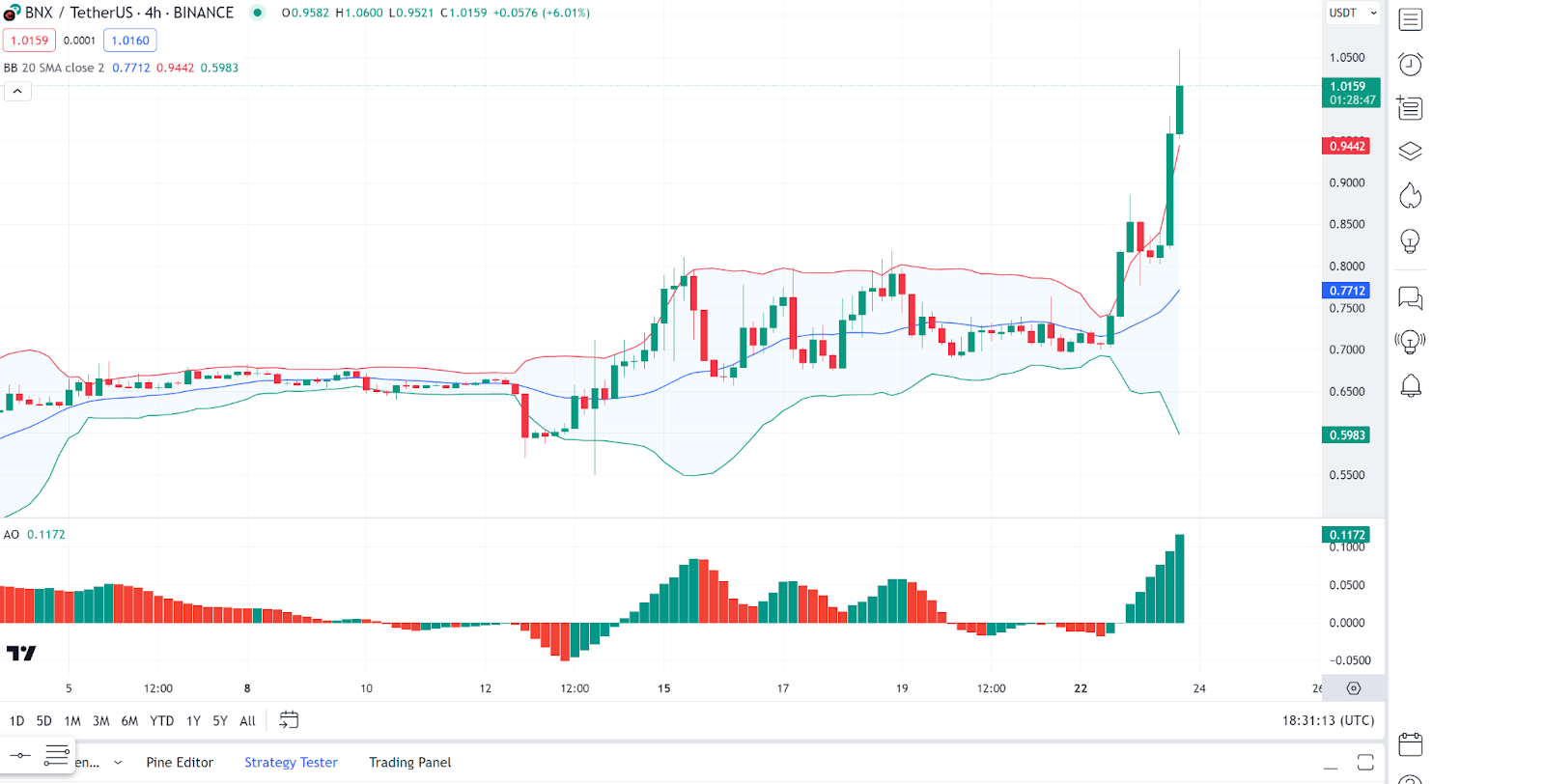Click the BNX / TetherUS symbol title

(x=129, y=13)
